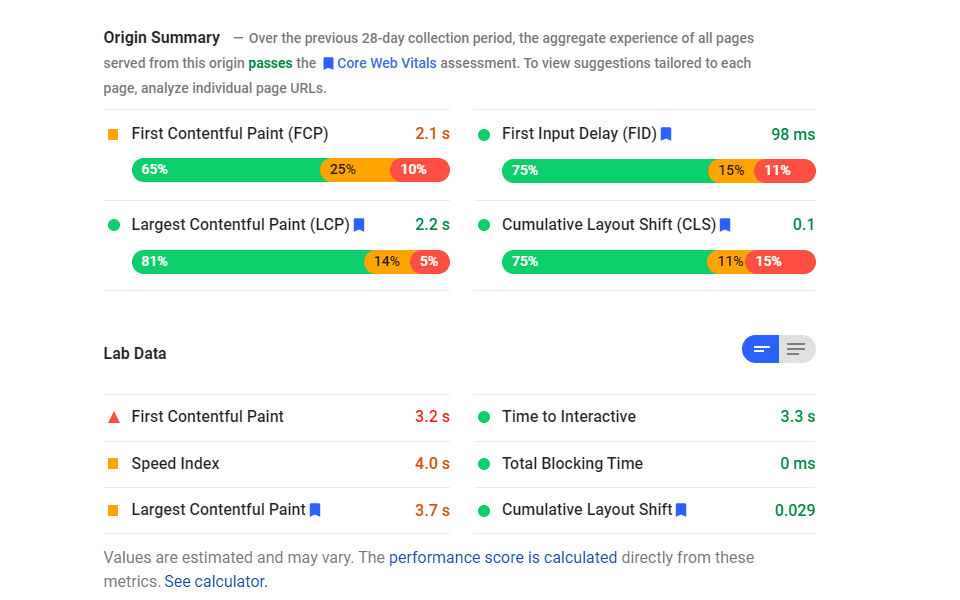This screenshot has height=600, width=960.
Task: Click the bookmark icon beside First Input Delay
Action: pyautogui.click(x=666, y=134)
